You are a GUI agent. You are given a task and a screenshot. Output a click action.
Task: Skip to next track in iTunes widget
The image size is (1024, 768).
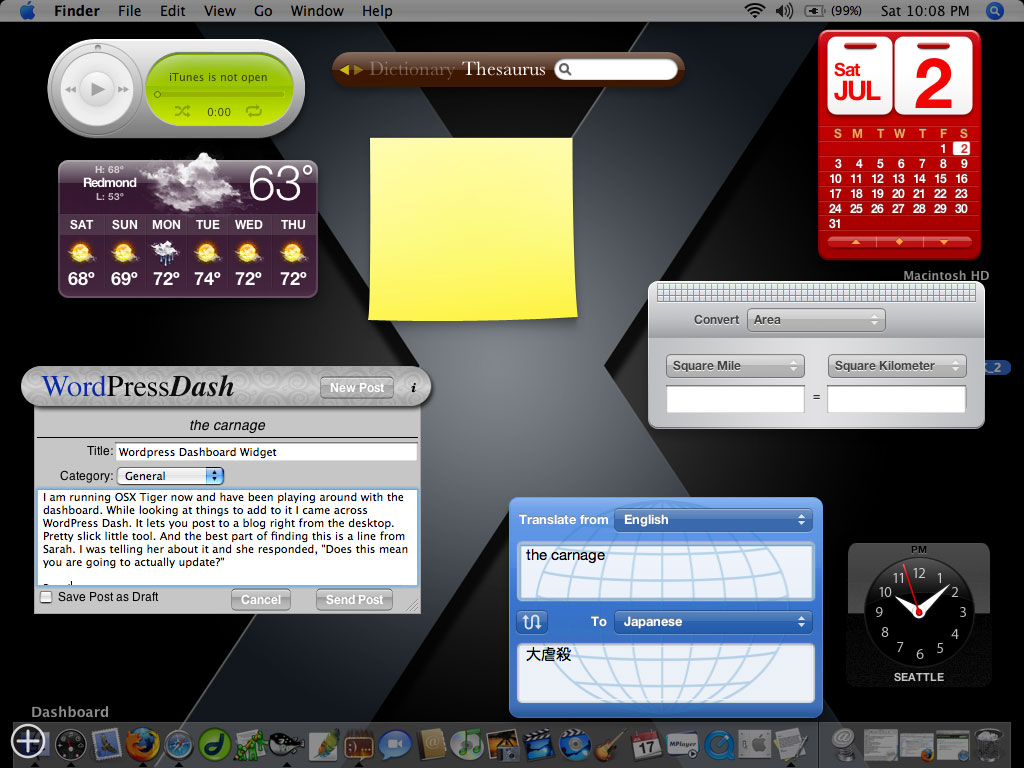tap(123, 90)
